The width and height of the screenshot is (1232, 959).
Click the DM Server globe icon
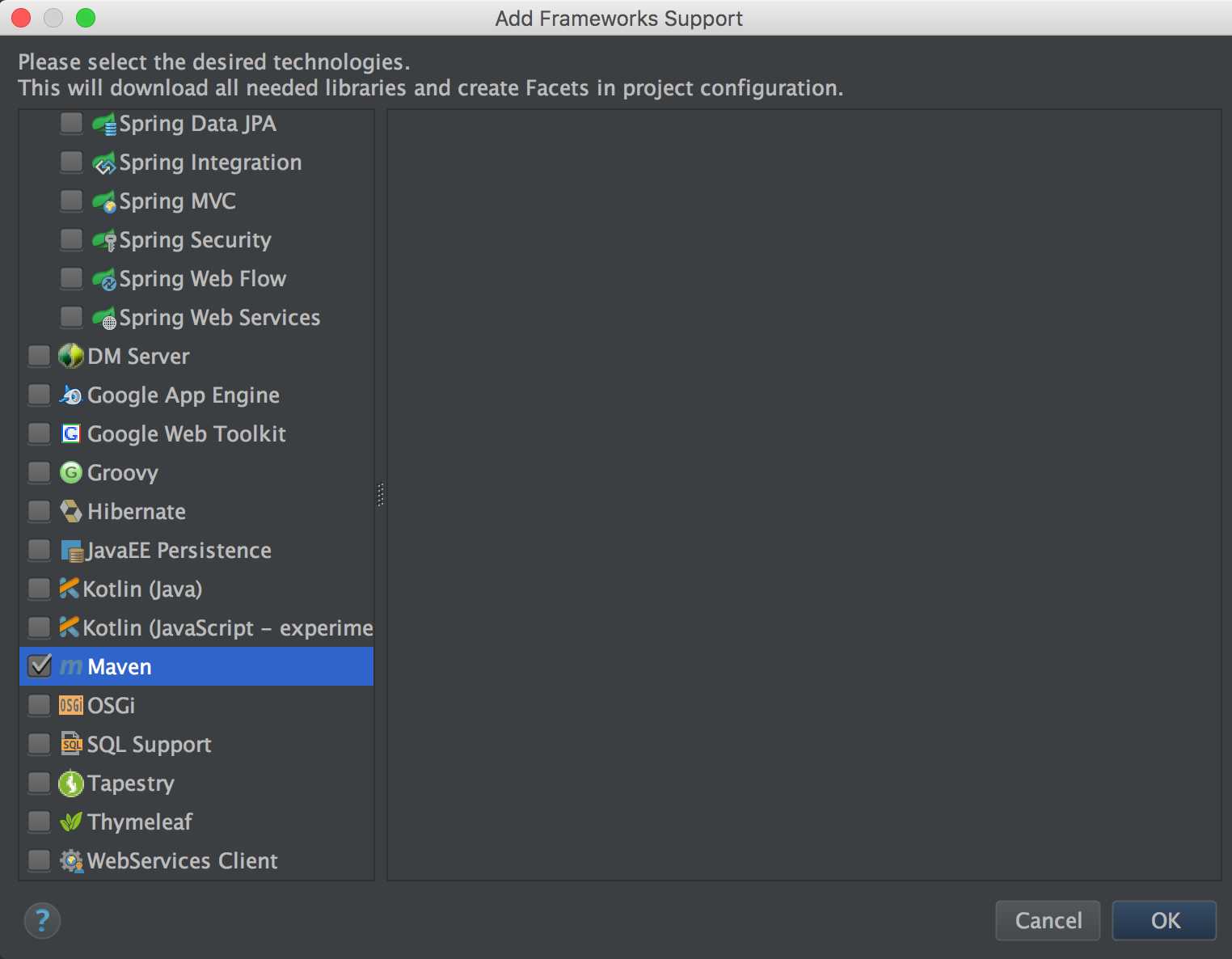(71, 356)
